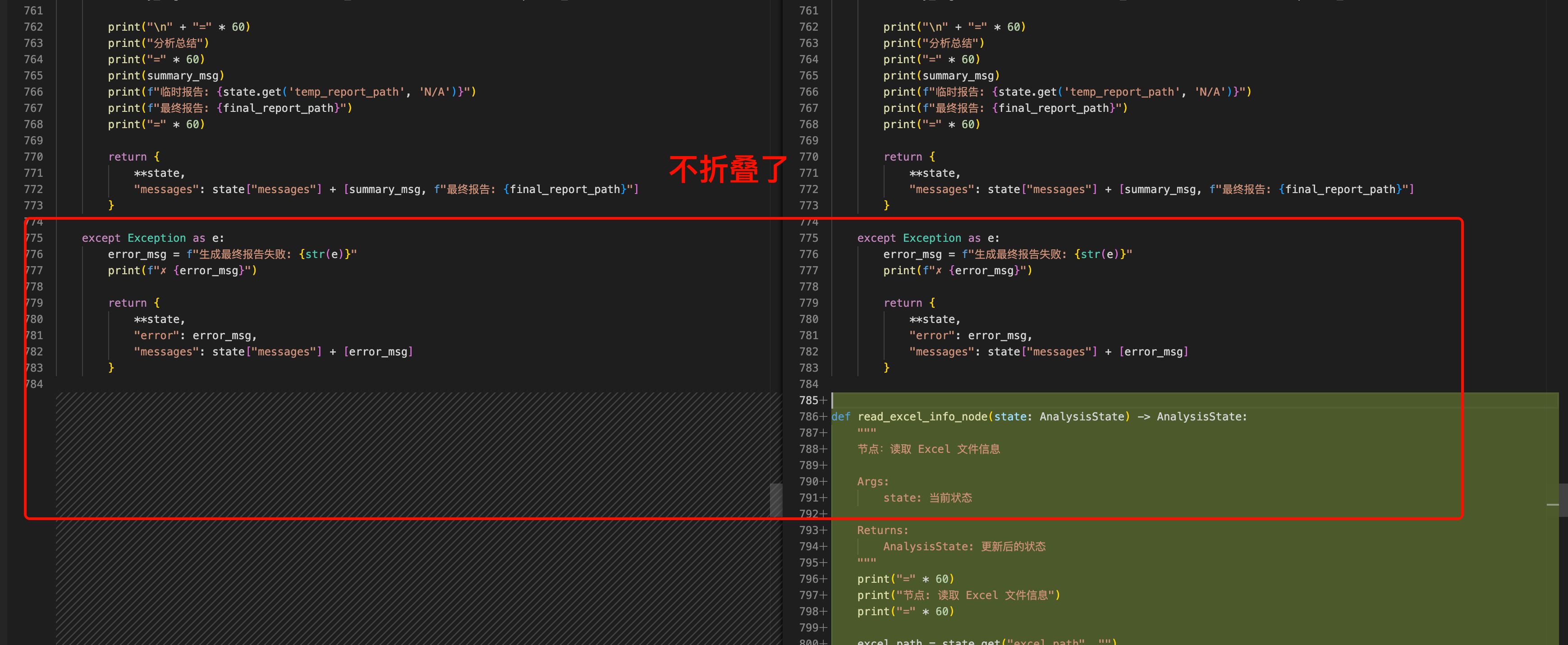
Task: Click the right pane vertical scrollbar thumb
Action: 1563,499
